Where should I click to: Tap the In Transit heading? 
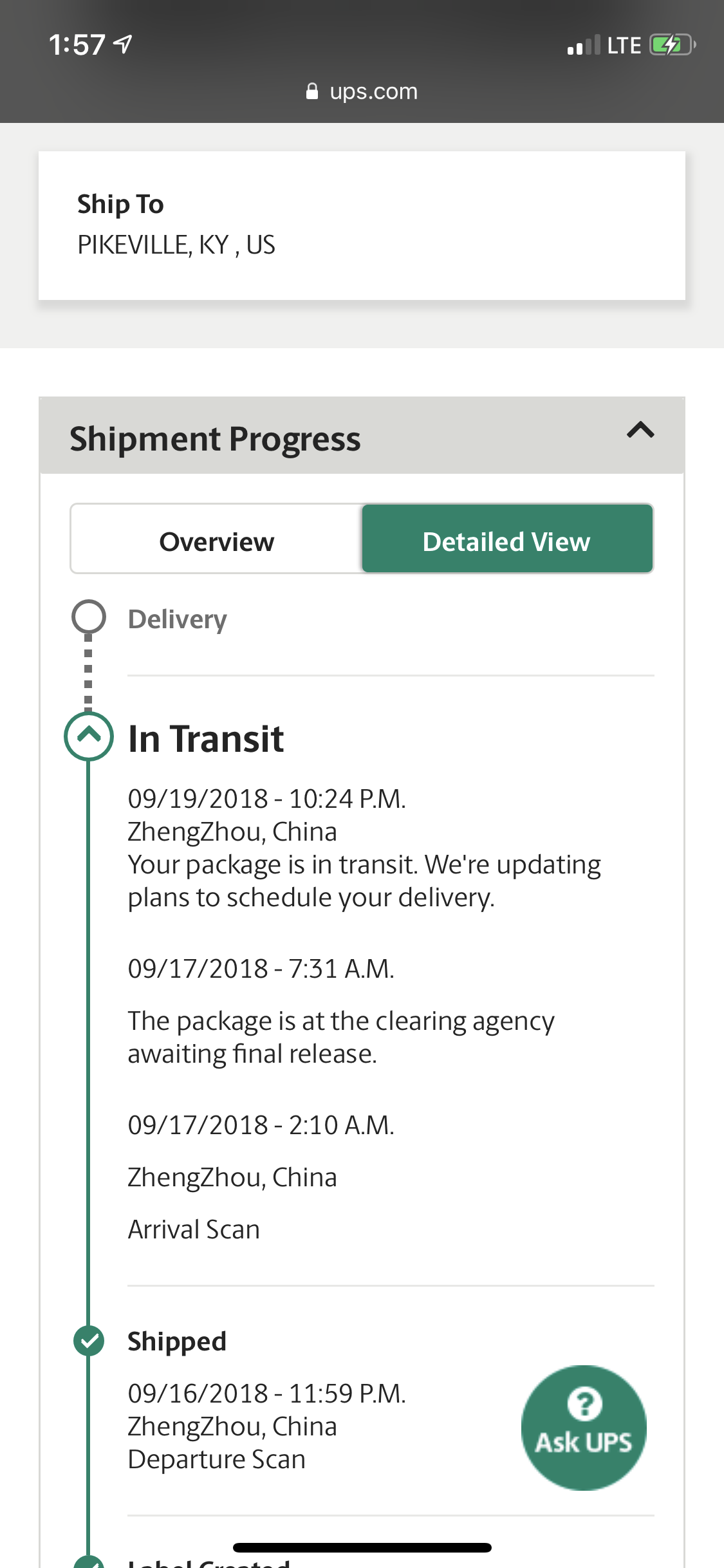tap(206, 738)
